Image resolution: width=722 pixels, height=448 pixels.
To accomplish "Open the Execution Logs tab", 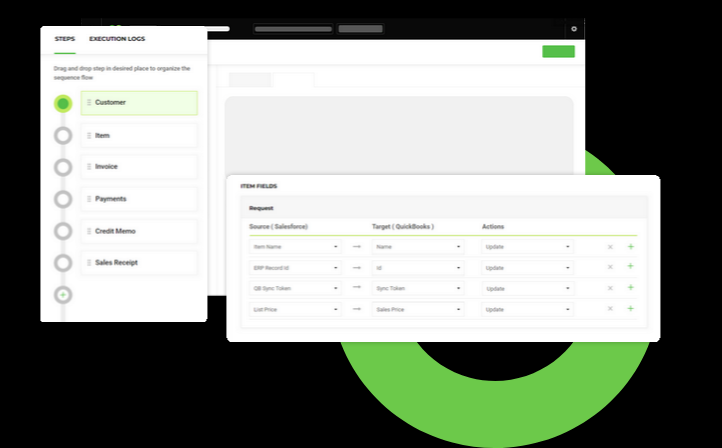I will pyautogui.click(x=117, y=39).
